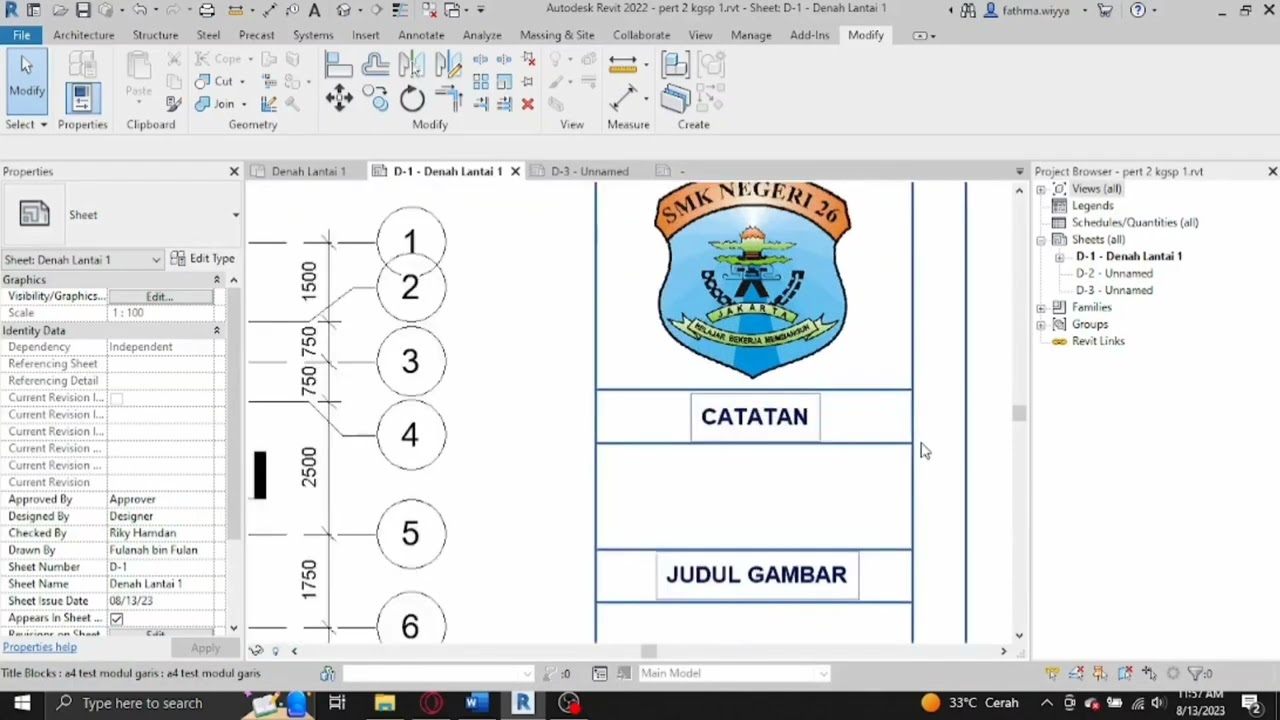
Task: Click the Windows search box
Action: [x=143, y=703]
